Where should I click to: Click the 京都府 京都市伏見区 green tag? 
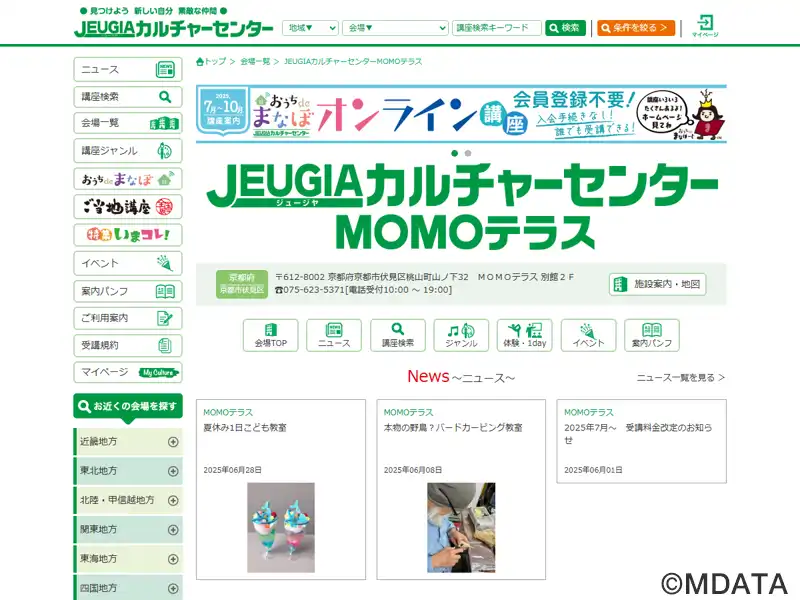(242, 284)
